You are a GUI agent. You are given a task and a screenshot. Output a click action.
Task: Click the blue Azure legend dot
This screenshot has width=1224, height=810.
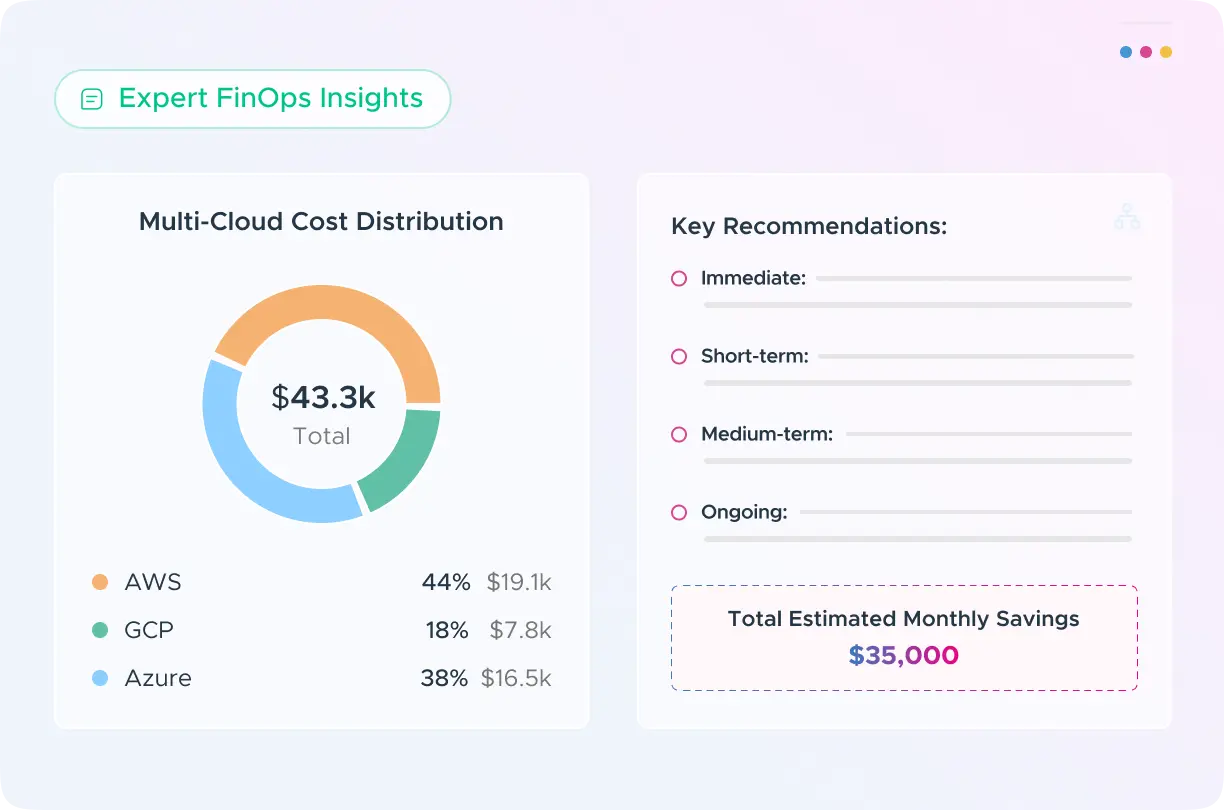(100, 678)
